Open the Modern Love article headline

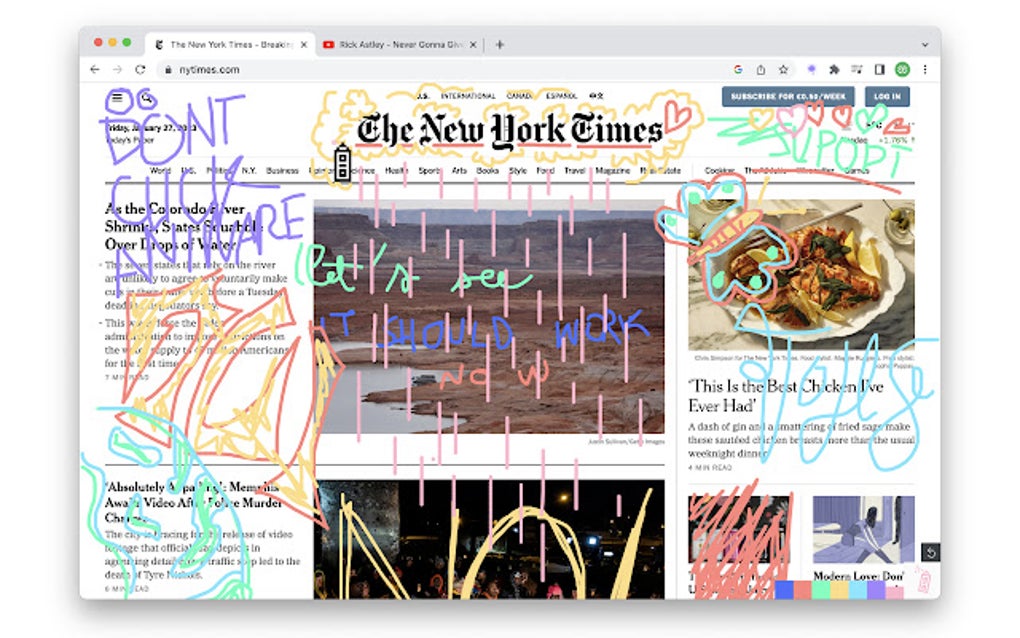tap(859, 576)
